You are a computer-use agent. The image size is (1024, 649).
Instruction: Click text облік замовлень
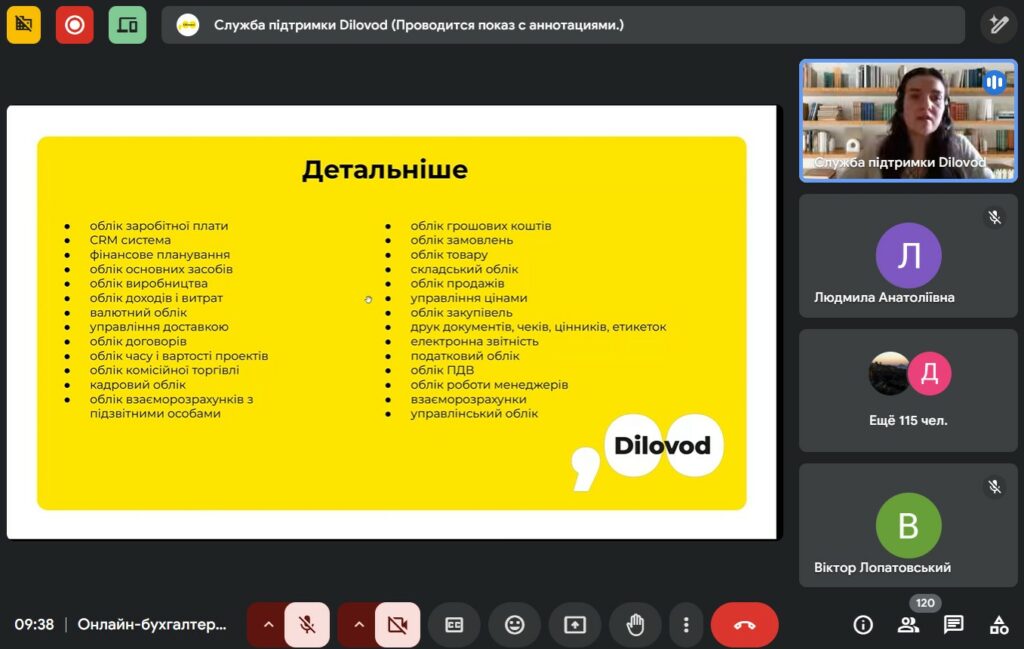coord(462,240)
